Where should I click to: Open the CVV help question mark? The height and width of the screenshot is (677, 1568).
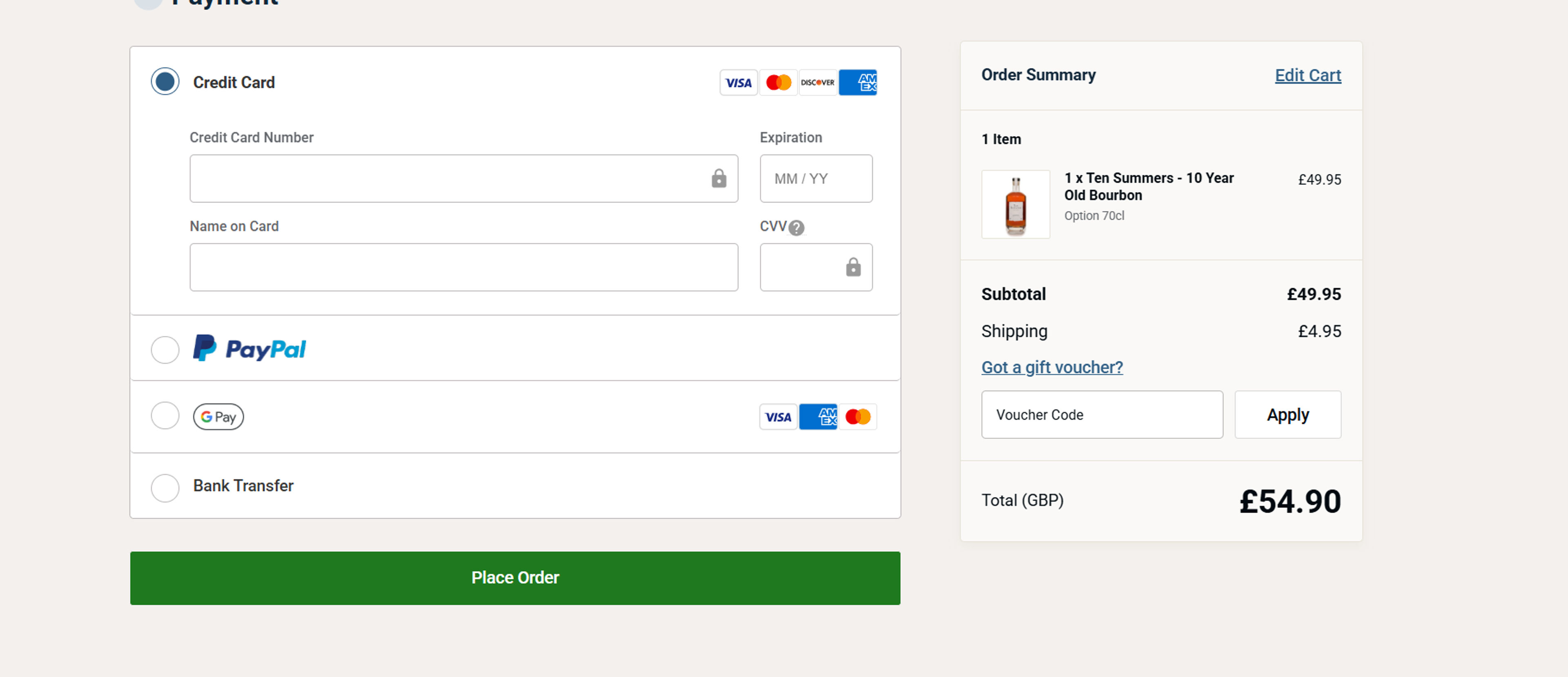point(796,228)
